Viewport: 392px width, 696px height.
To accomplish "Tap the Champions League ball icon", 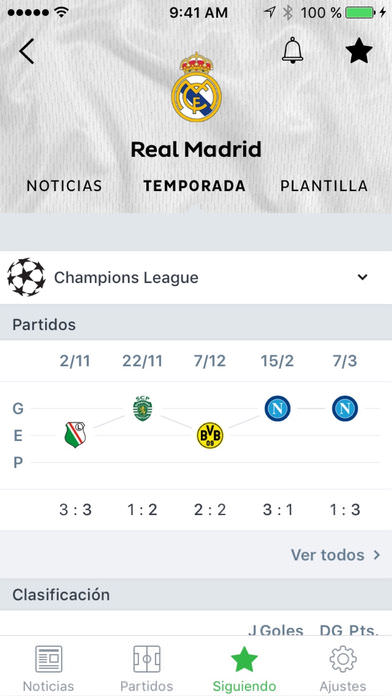I will 26,277.
